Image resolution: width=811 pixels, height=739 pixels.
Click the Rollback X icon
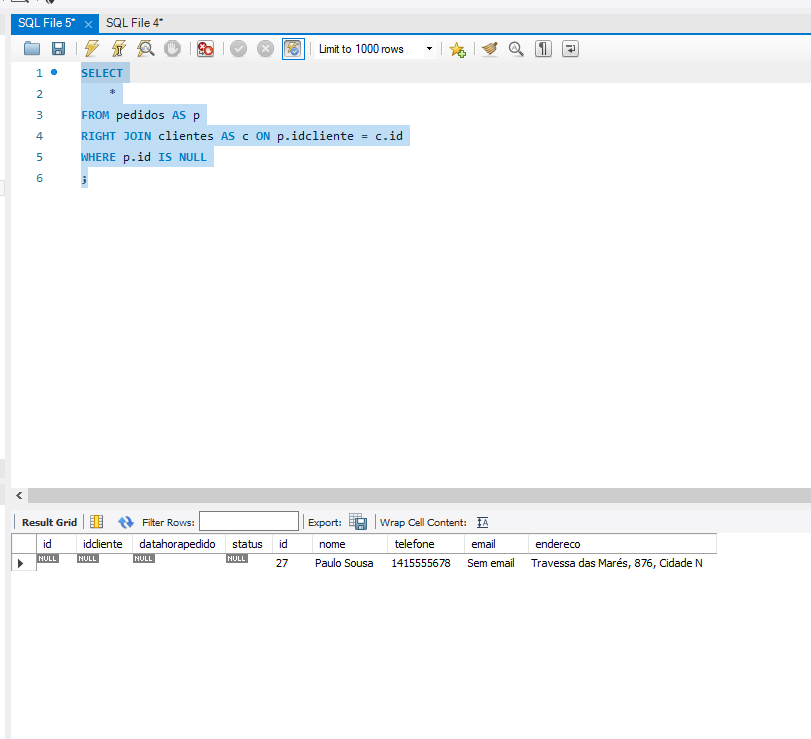point(265,49)
